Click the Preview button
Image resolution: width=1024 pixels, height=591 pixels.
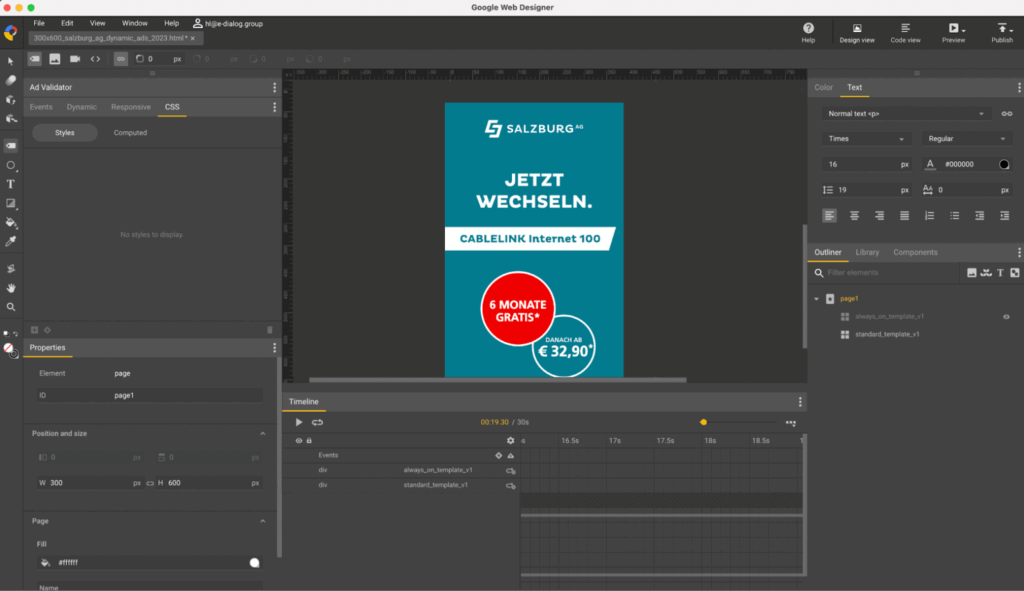(x=953, y=30)
